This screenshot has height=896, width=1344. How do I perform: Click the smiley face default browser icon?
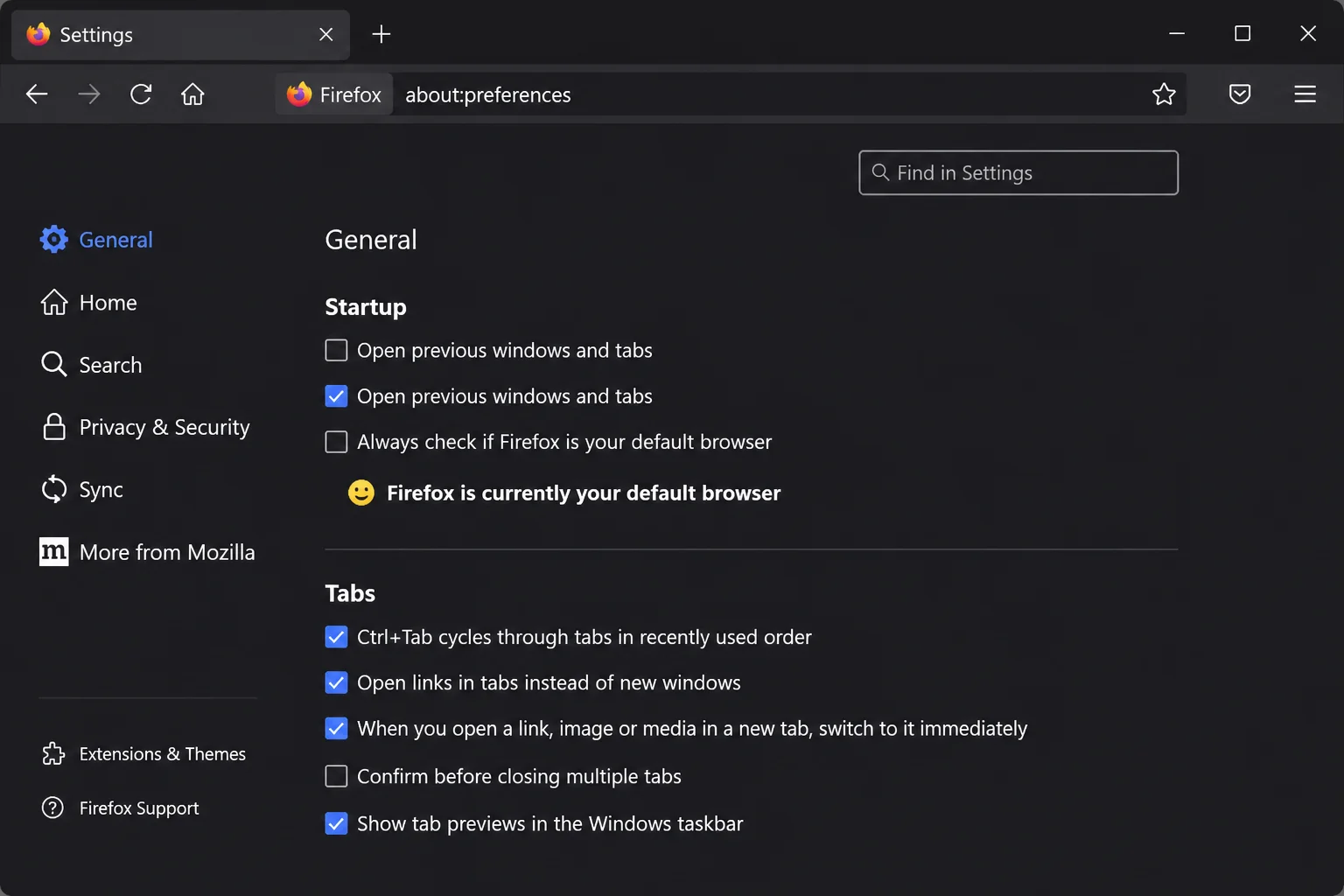(361, 493)
